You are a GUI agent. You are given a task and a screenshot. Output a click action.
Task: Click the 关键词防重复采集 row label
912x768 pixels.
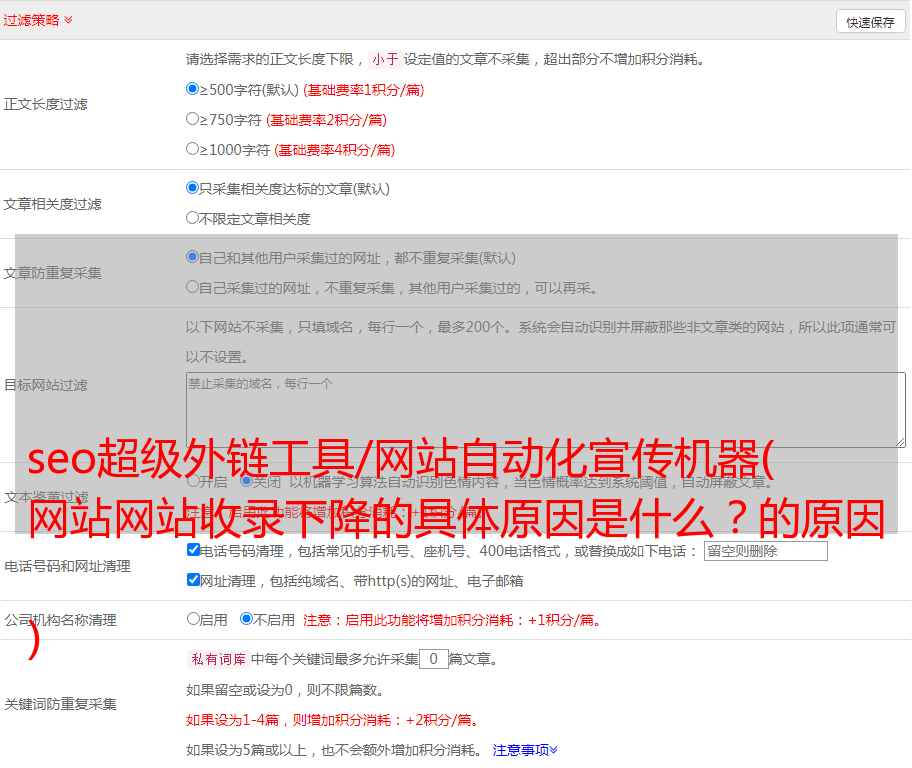[x=60, y=704]
